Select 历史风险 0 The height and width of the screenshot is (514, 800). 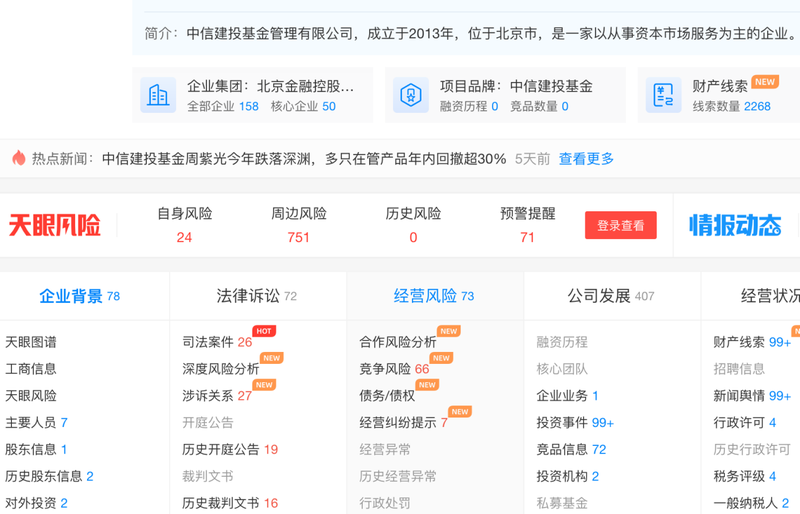(x=413, y=225)
